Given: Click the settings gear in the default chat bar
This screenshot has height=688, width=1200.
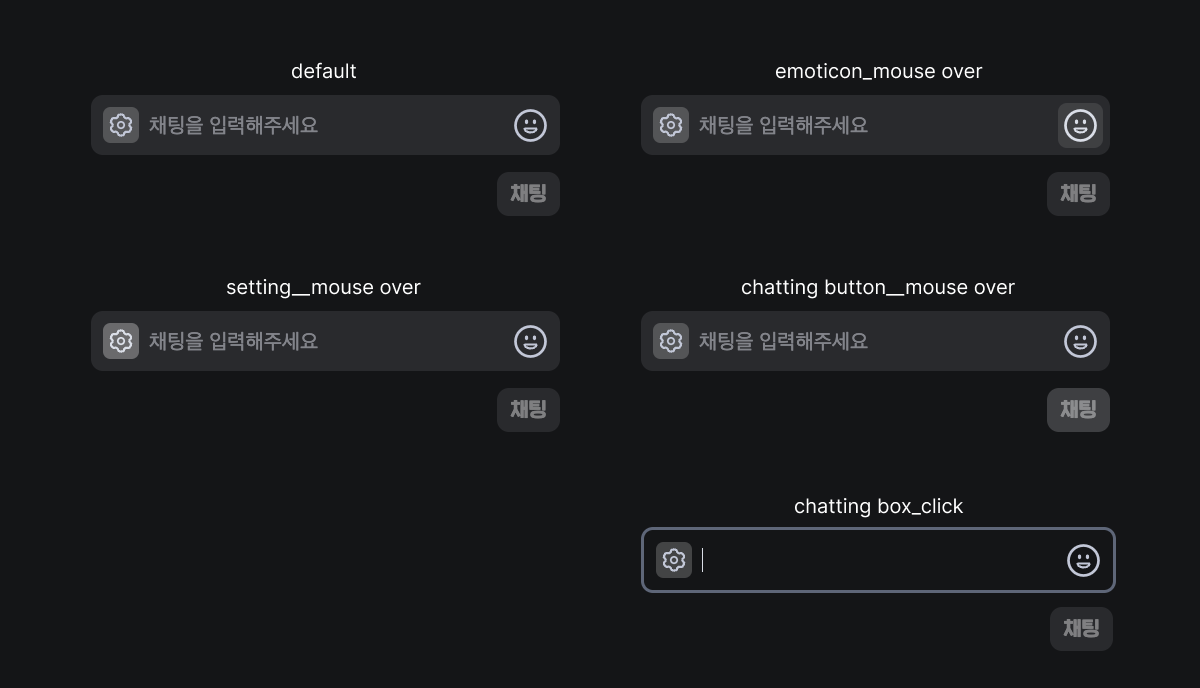Looking at the screenshot, I should [x=121, y=125].
